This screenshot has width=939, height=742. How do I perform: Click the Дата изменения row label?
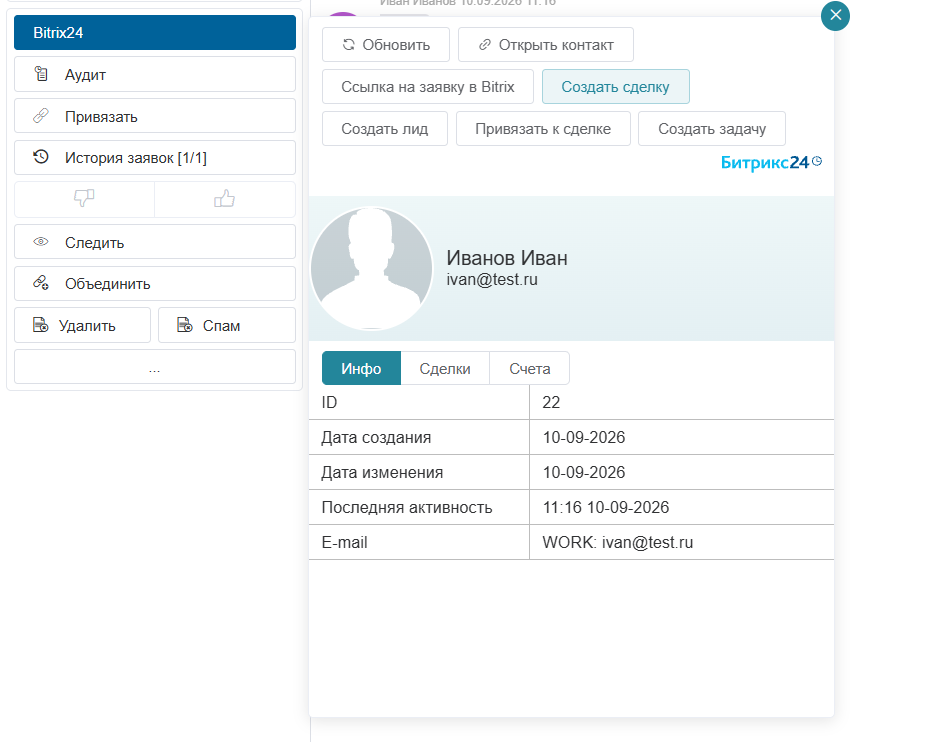382,473
